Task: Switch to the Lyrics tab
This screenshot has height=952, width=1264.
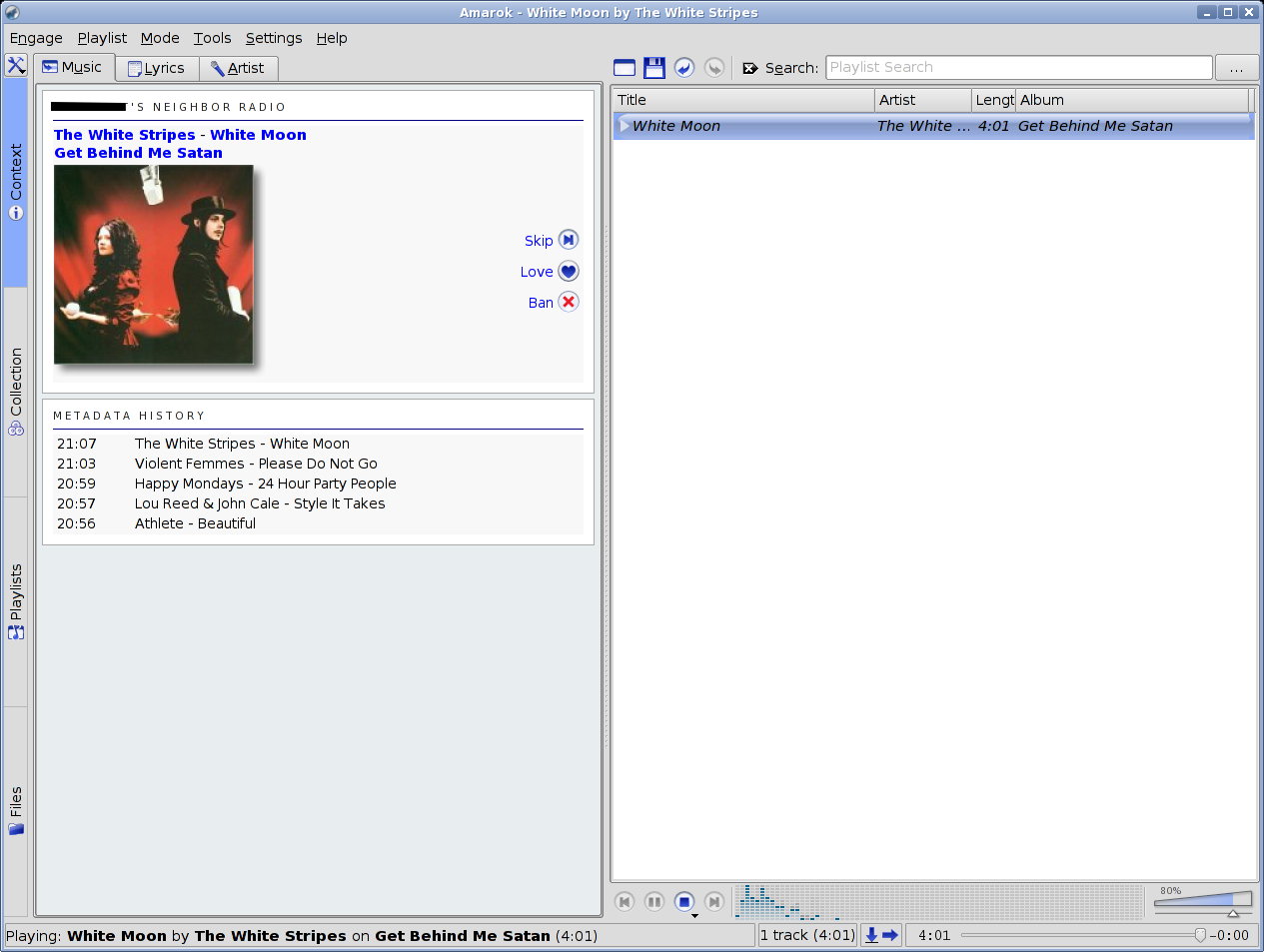Action: pyautogui.click(x=157, y=68)
